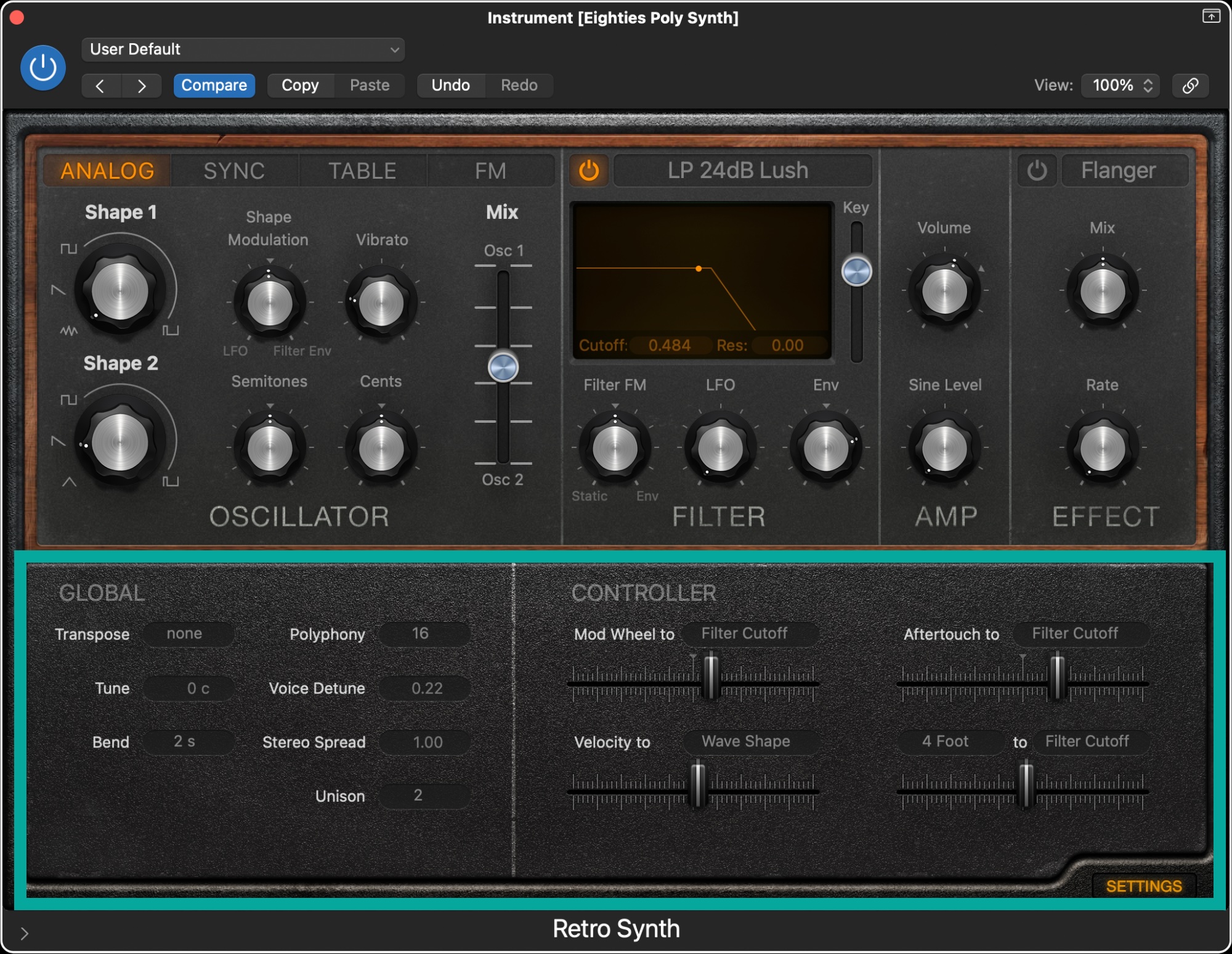Click the Unison value field
Screen dimensions: 1232x954
coord(424,796)
